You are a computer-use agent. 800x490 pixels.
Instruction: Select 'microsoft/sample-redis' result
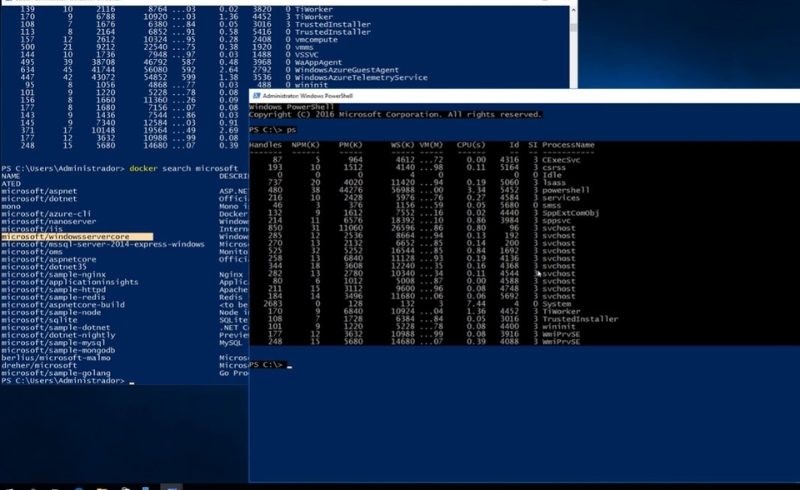click(54, 297)
